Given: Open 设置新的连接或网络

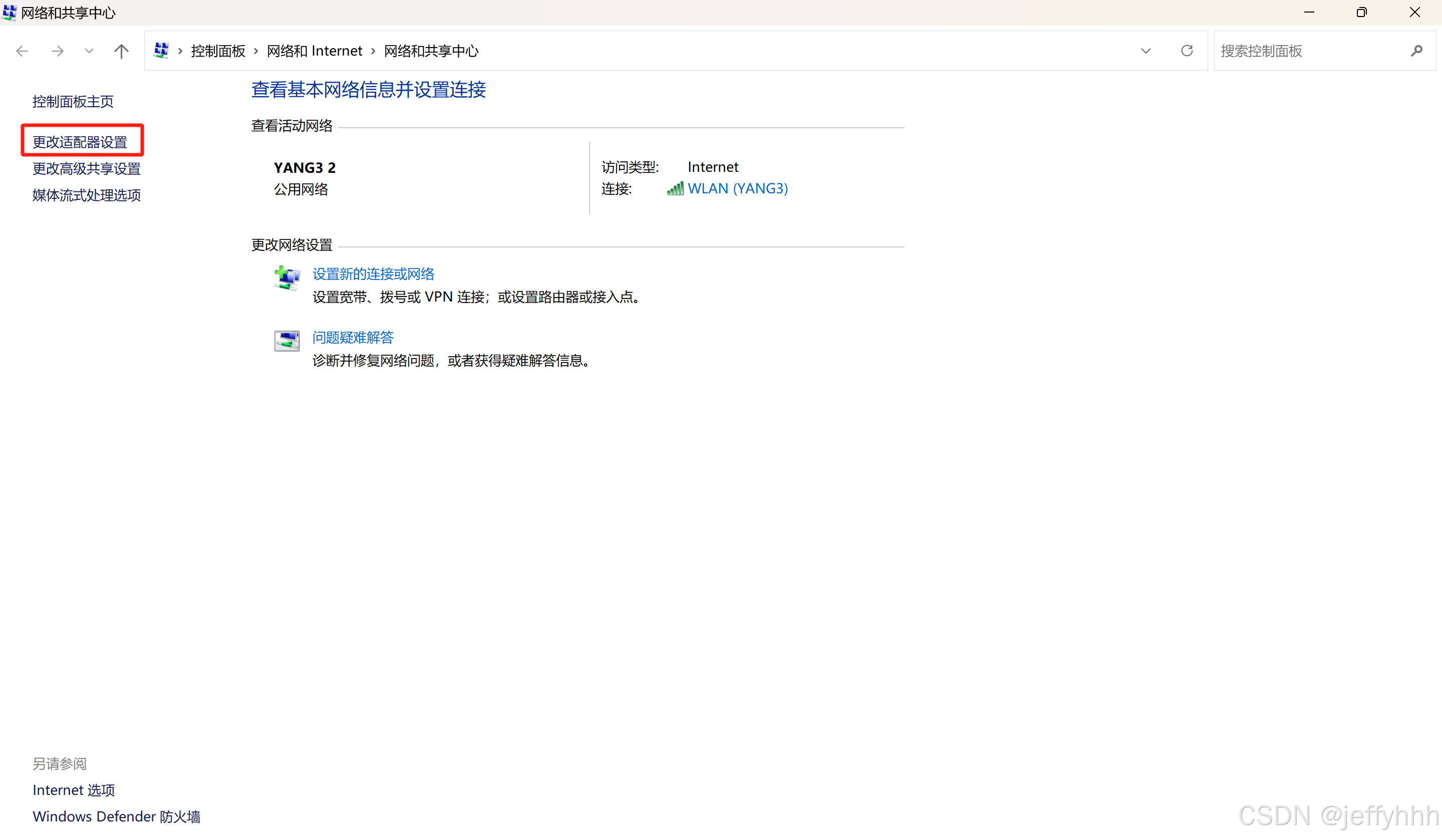Looking at the screenshot, I should click(x=373, y=274).
